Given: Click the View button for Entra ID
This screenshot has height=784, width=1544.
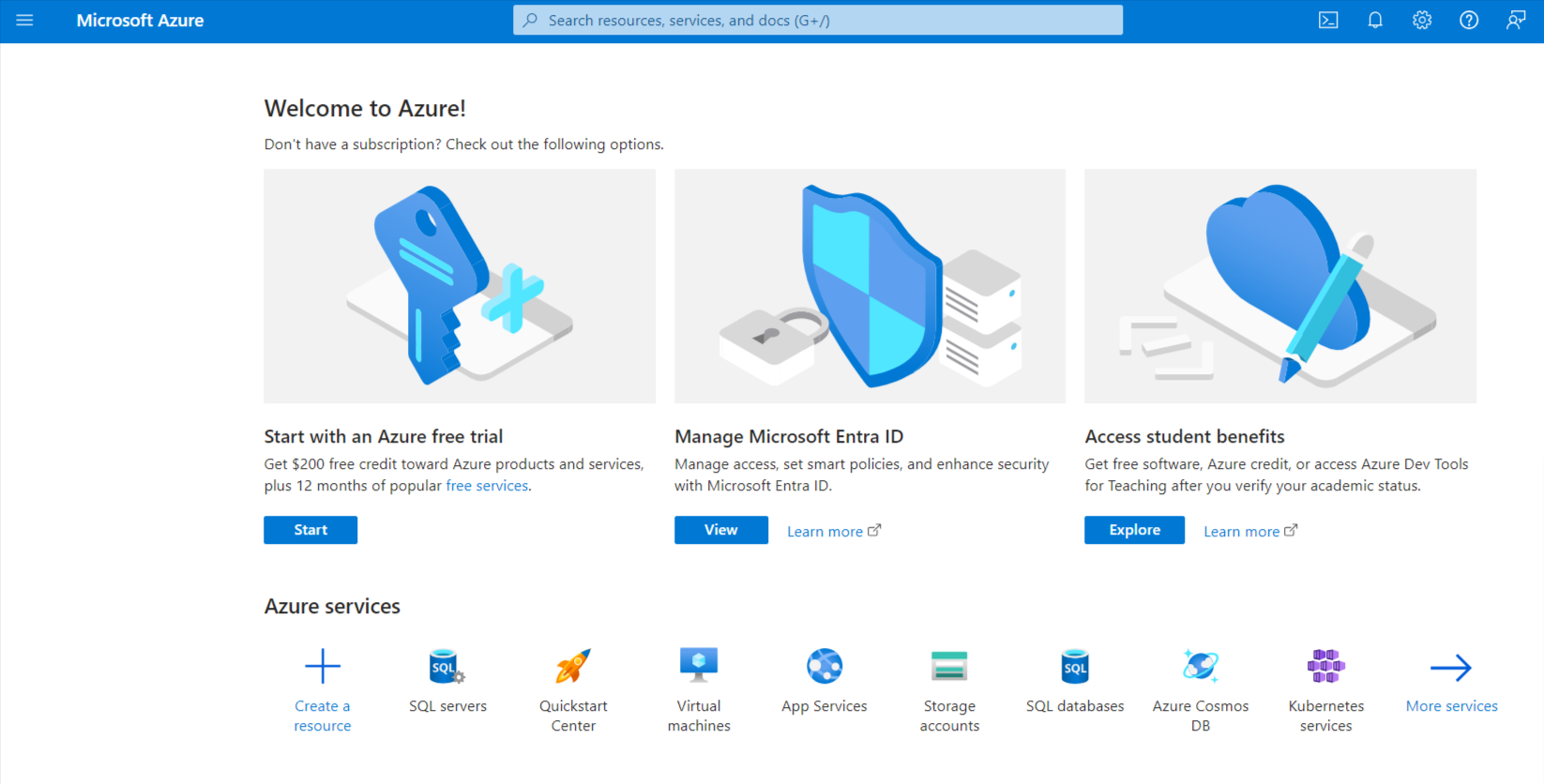Looking at the screenshot, I should [721, 530].
